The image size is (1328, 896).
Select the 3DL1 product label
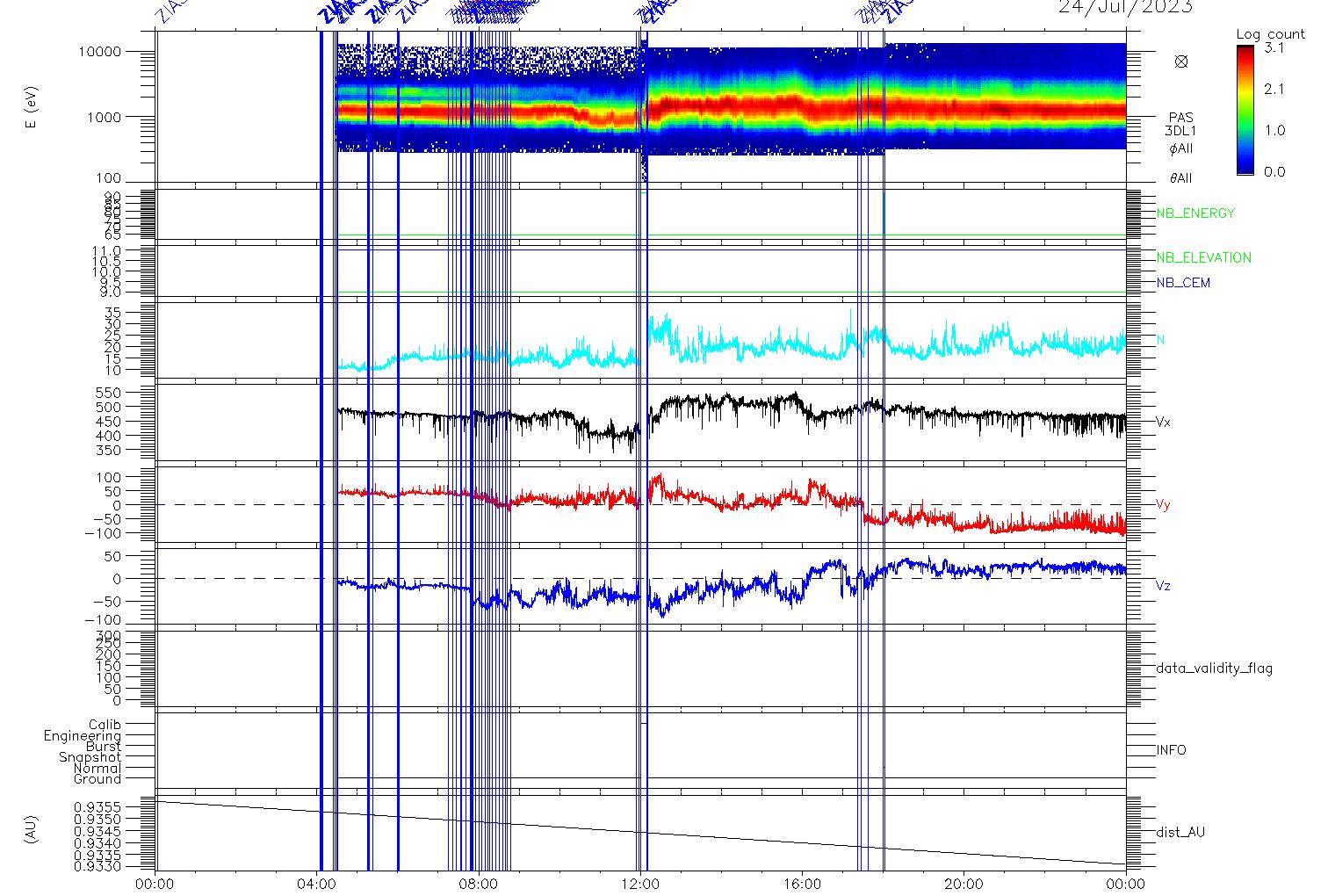click(1181, 131)
